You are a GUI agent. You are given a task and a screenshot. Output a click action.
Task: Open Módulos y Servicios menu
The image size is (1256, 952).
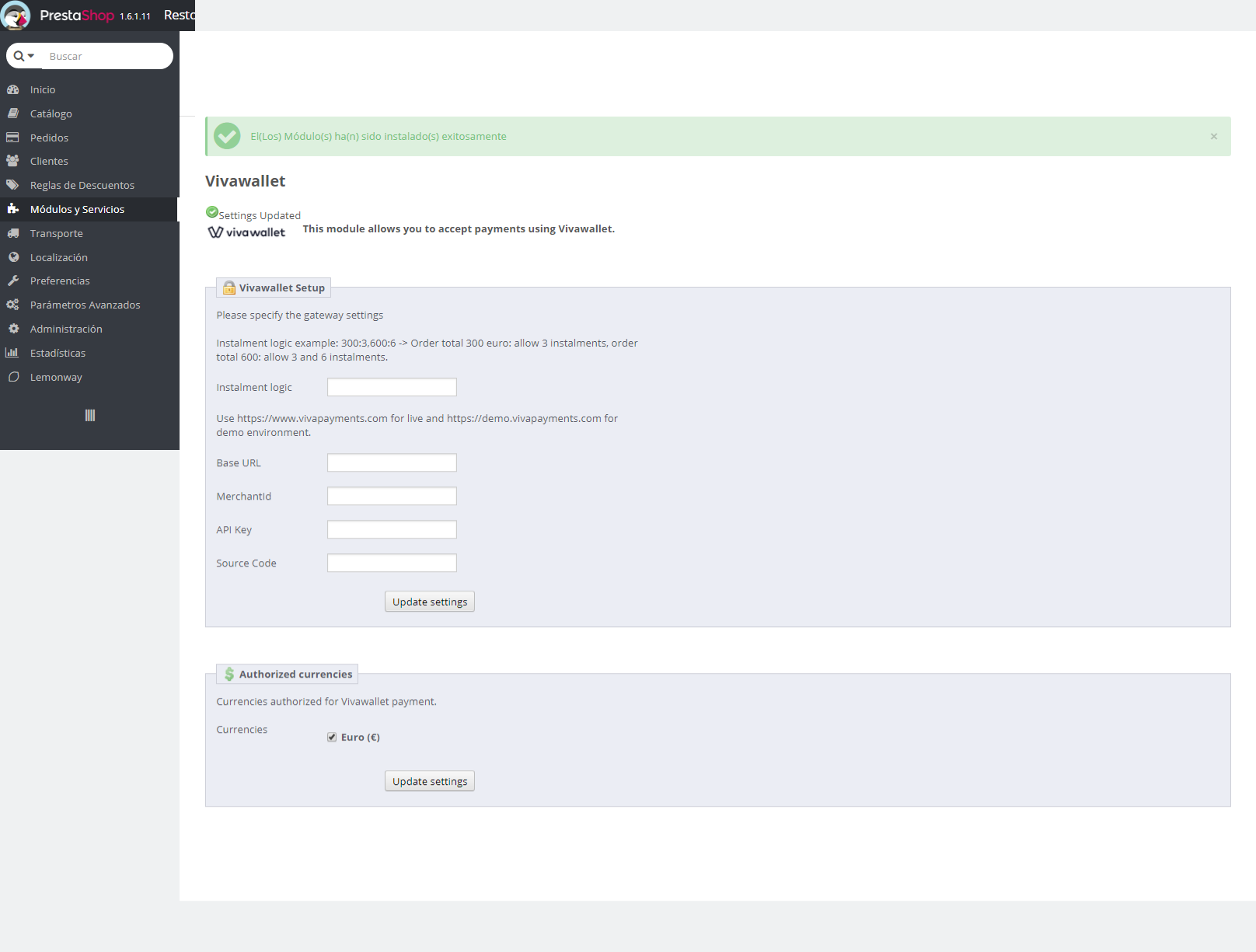[89, 209]
